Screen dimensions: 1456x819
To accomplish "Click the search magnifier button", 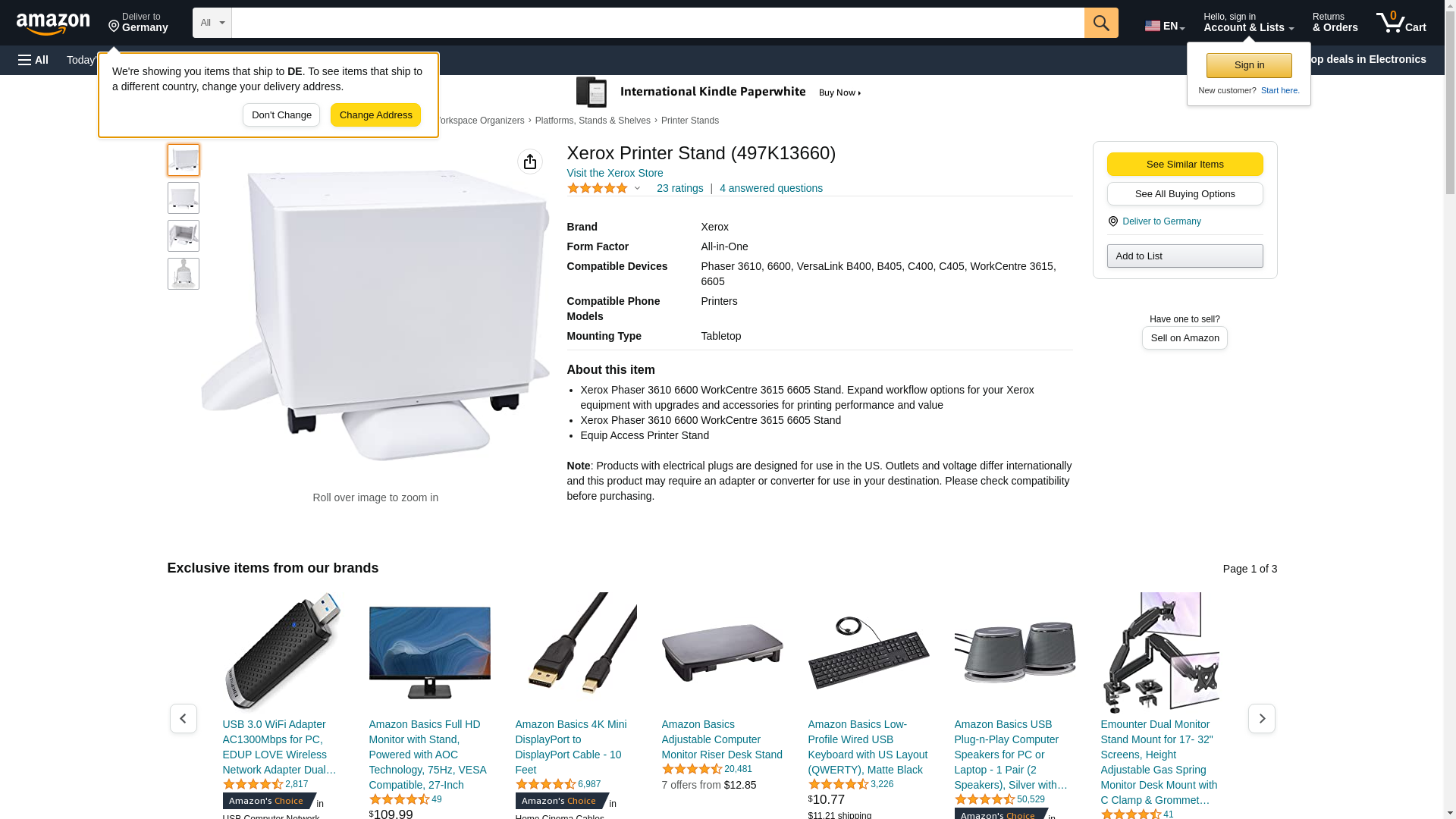I will 1101,23.
